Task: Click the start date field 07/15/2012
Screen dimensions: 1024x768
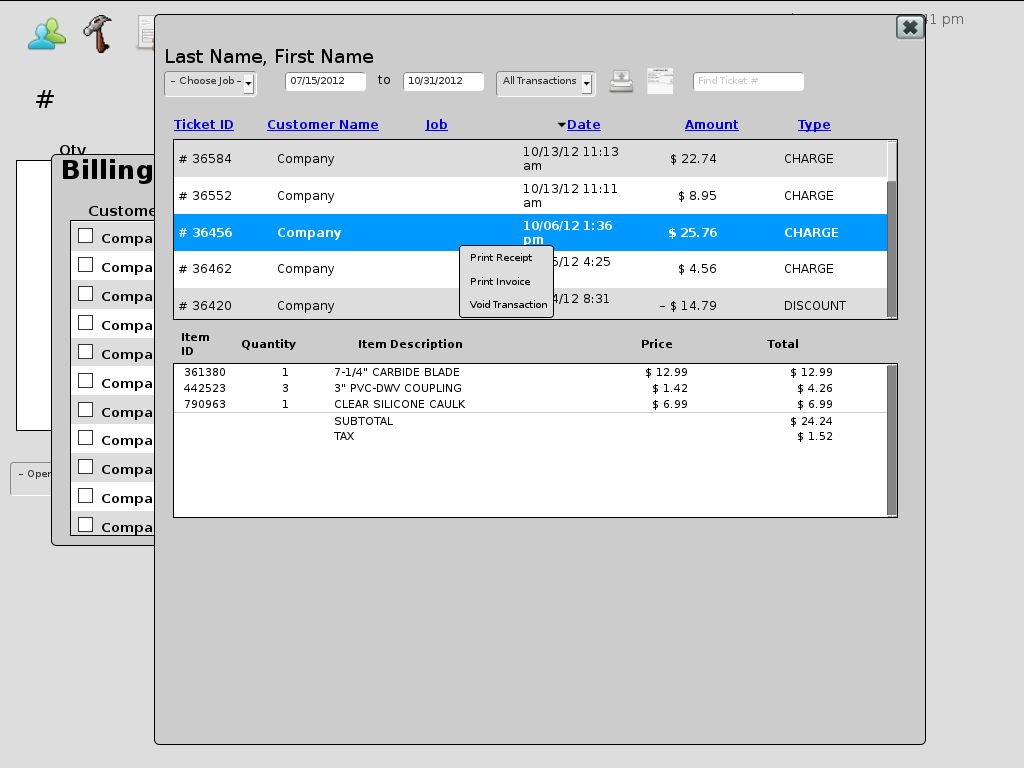Action: [x=325, y=81]
